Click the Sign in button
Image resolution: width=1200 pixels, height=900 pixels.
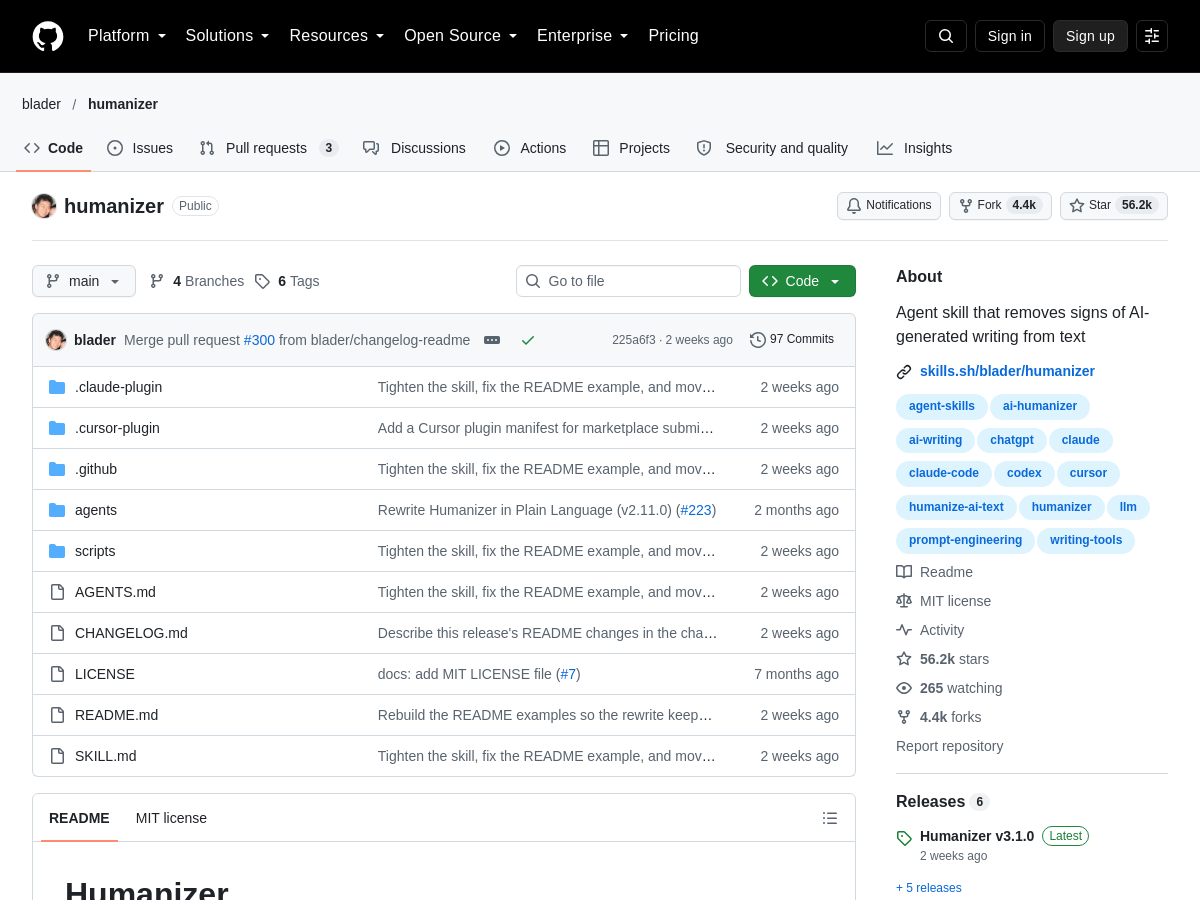(1010, 36)
